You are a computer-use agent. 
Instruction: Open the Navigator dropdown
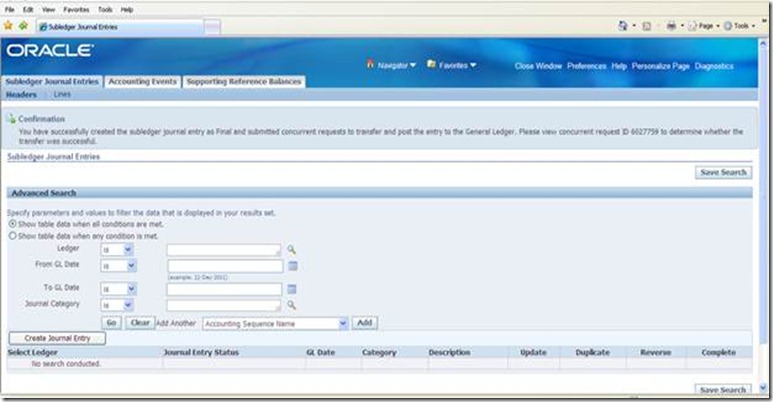click(391, 65)
